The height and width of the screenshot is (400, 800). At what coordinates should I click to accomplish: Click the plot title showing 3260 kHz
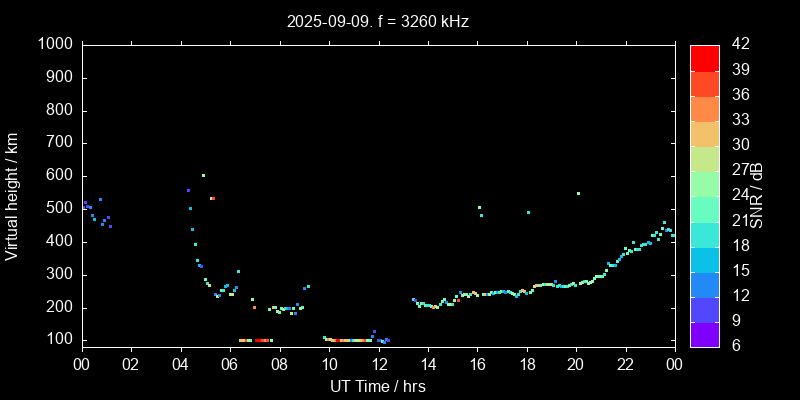(x=377, y=20)
